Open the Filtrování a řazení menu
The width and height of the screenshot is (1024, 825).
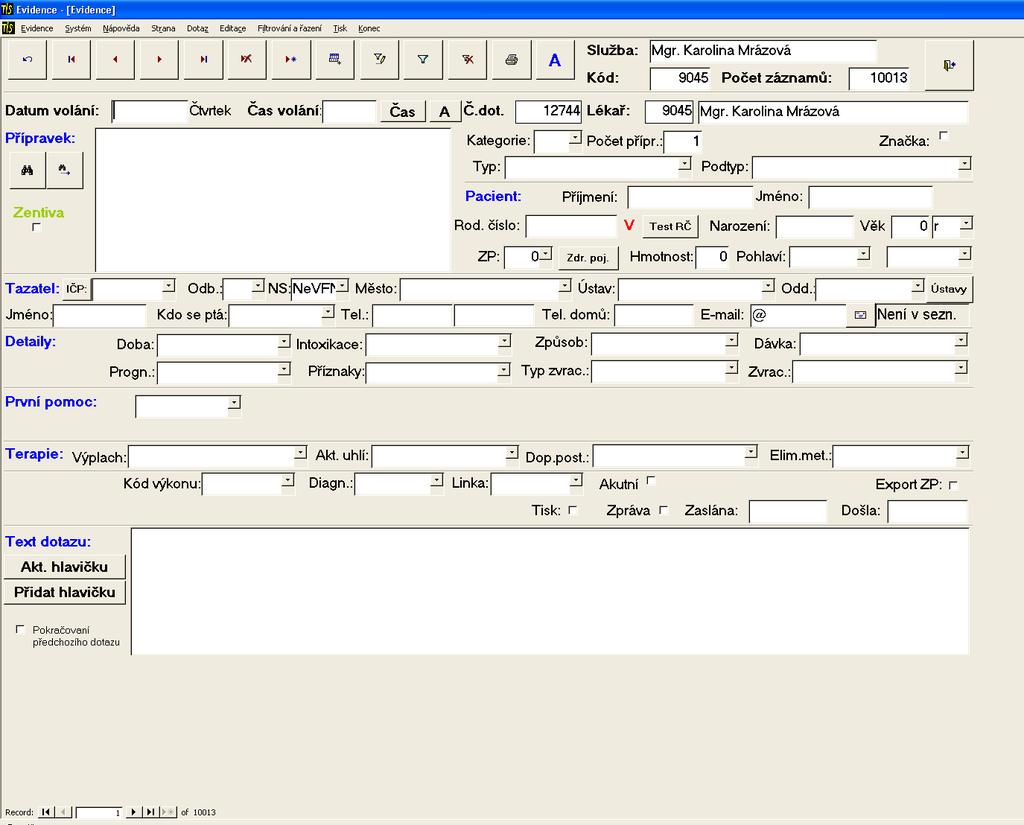(x=289, y=28)
